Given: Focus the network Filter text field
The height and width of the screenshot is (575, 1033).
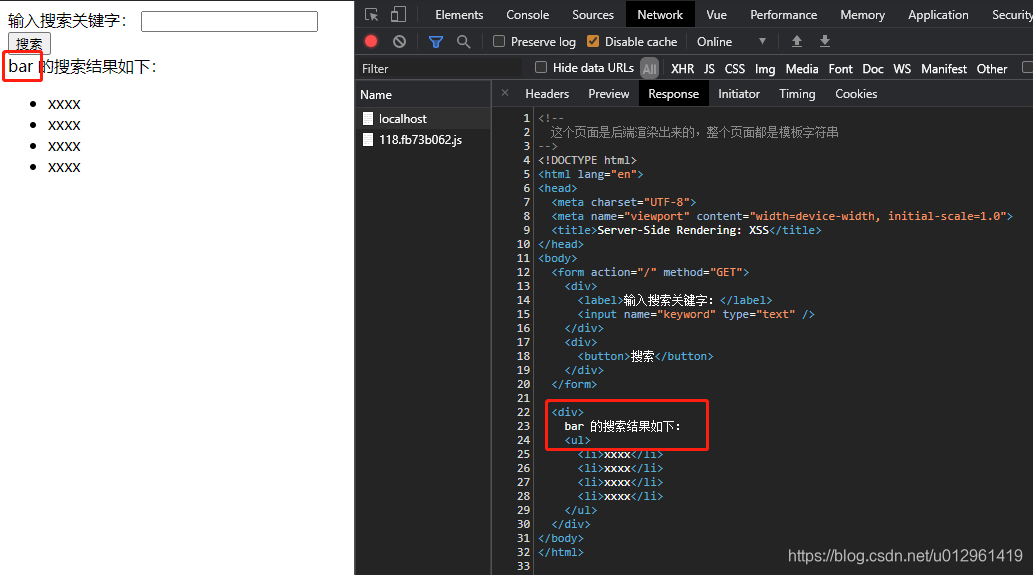Looking at the screenshot, I should (440, 68).
